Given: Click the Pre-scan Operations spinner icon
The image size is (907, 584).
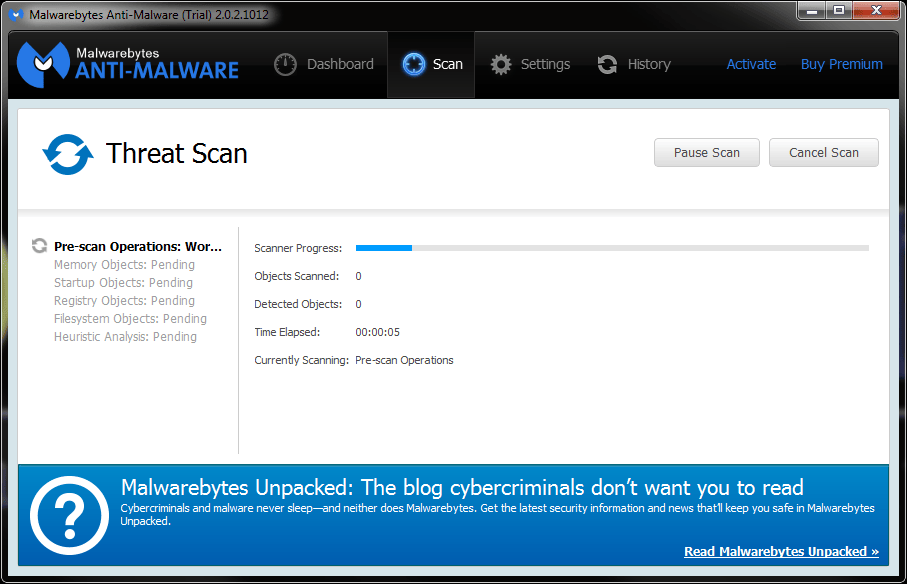Looking at the screenshot, I should [x=40, y=246].
